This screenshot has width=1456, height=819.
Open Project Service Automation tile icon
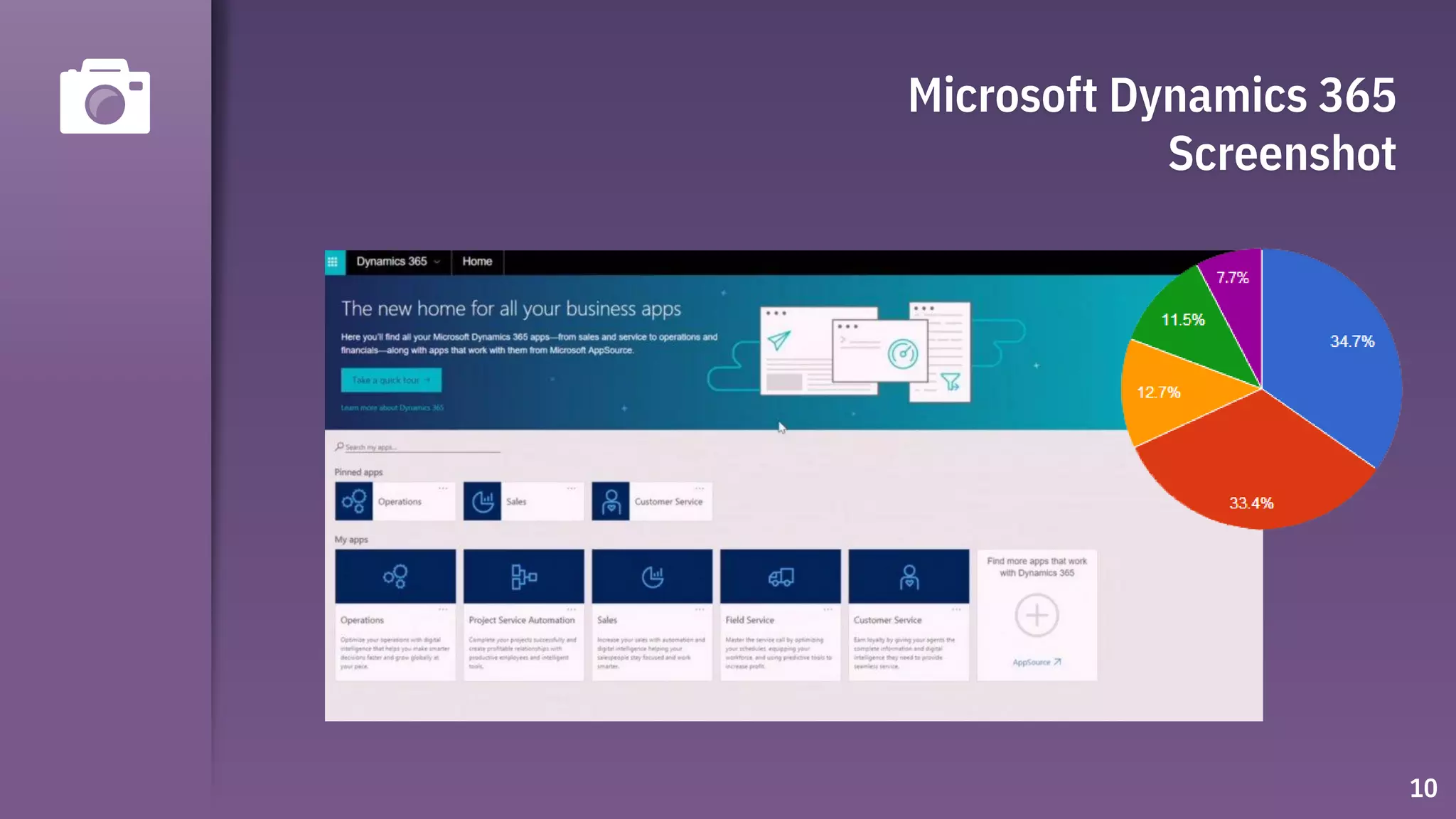click(x=524, y=577)
